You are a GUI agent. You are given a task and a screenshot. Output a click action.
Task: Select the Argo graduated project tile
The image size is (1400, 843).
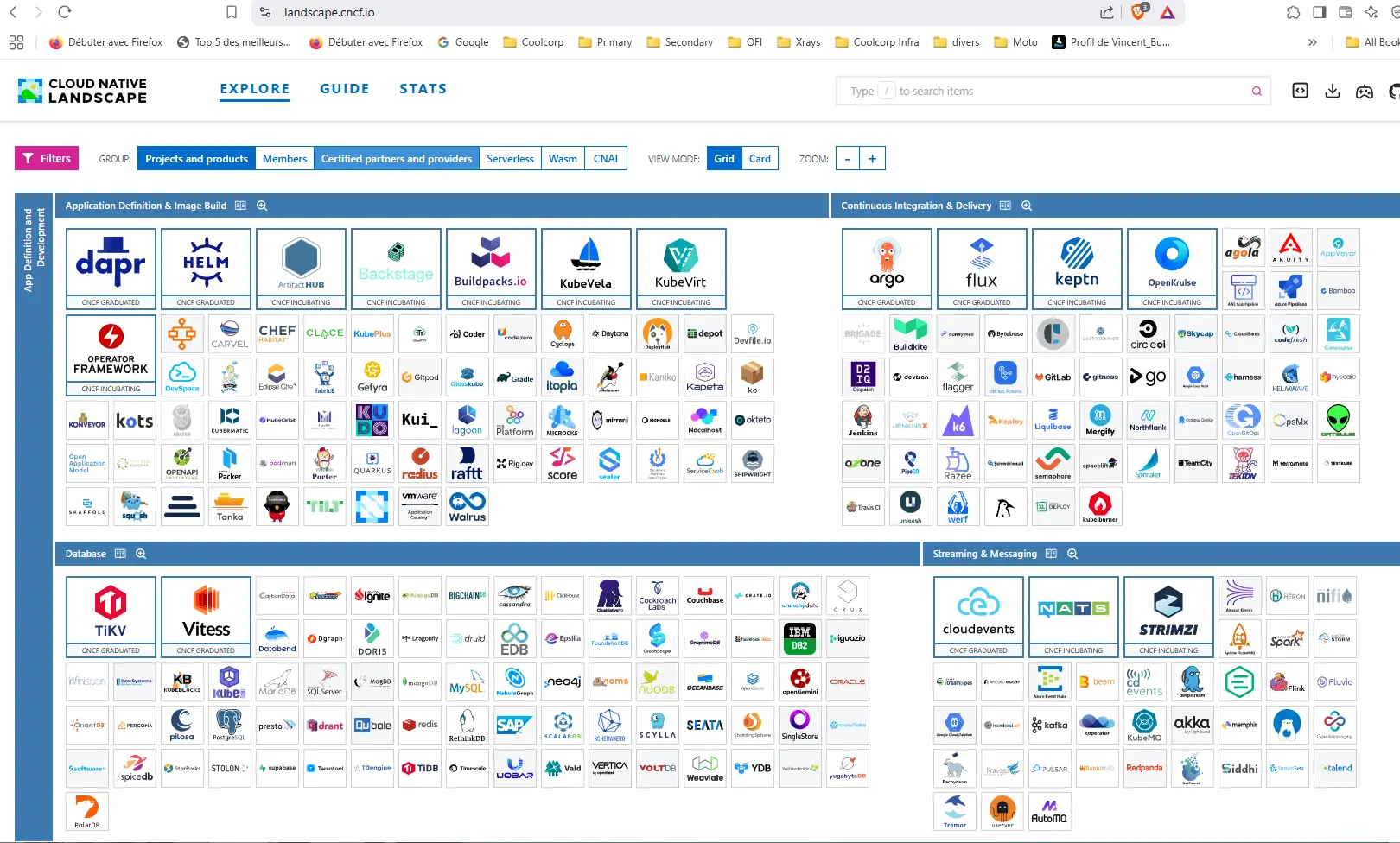887,269
